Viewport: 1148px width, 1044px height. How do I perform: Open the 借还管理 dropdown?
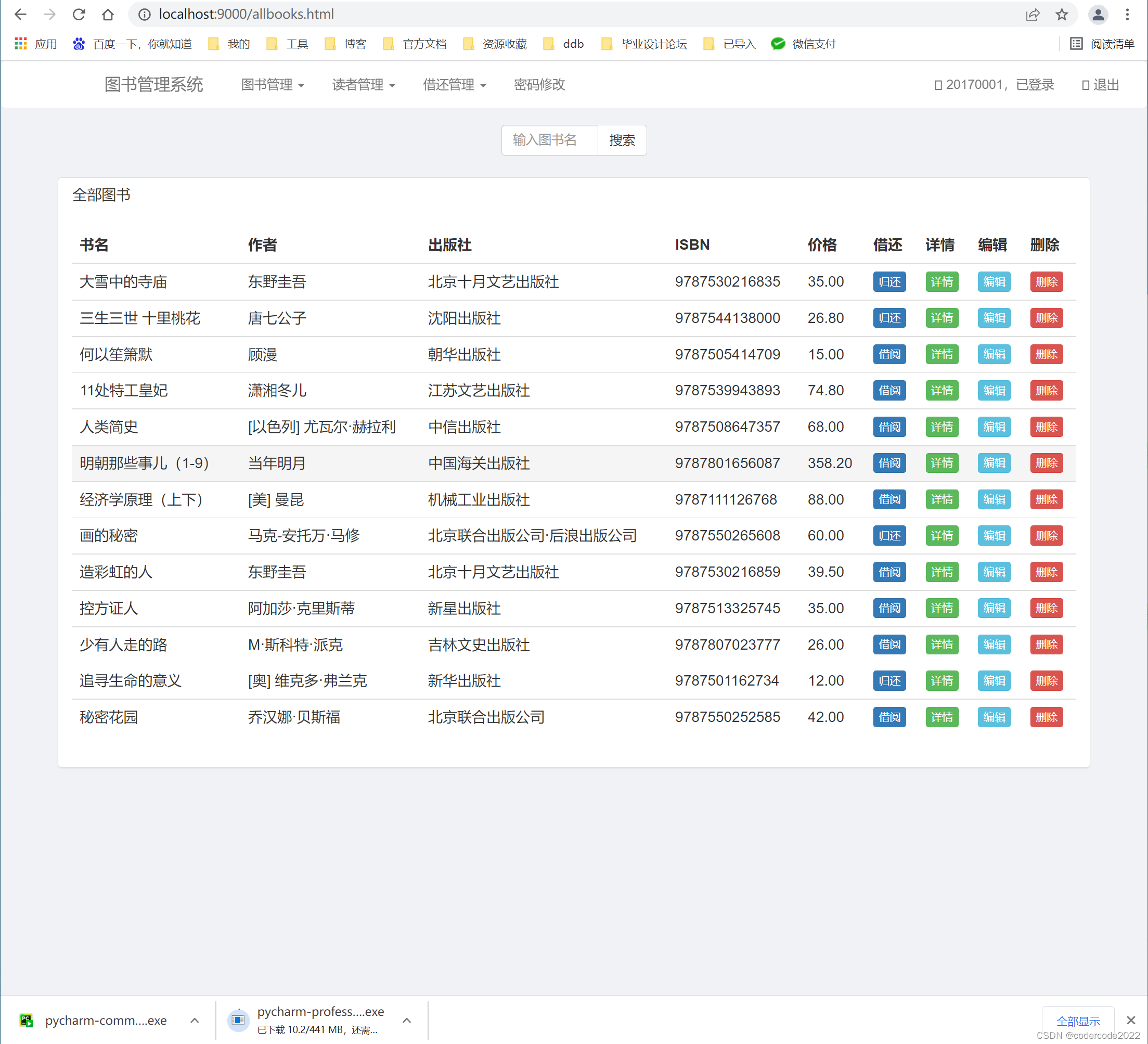[x=455, y=84]
